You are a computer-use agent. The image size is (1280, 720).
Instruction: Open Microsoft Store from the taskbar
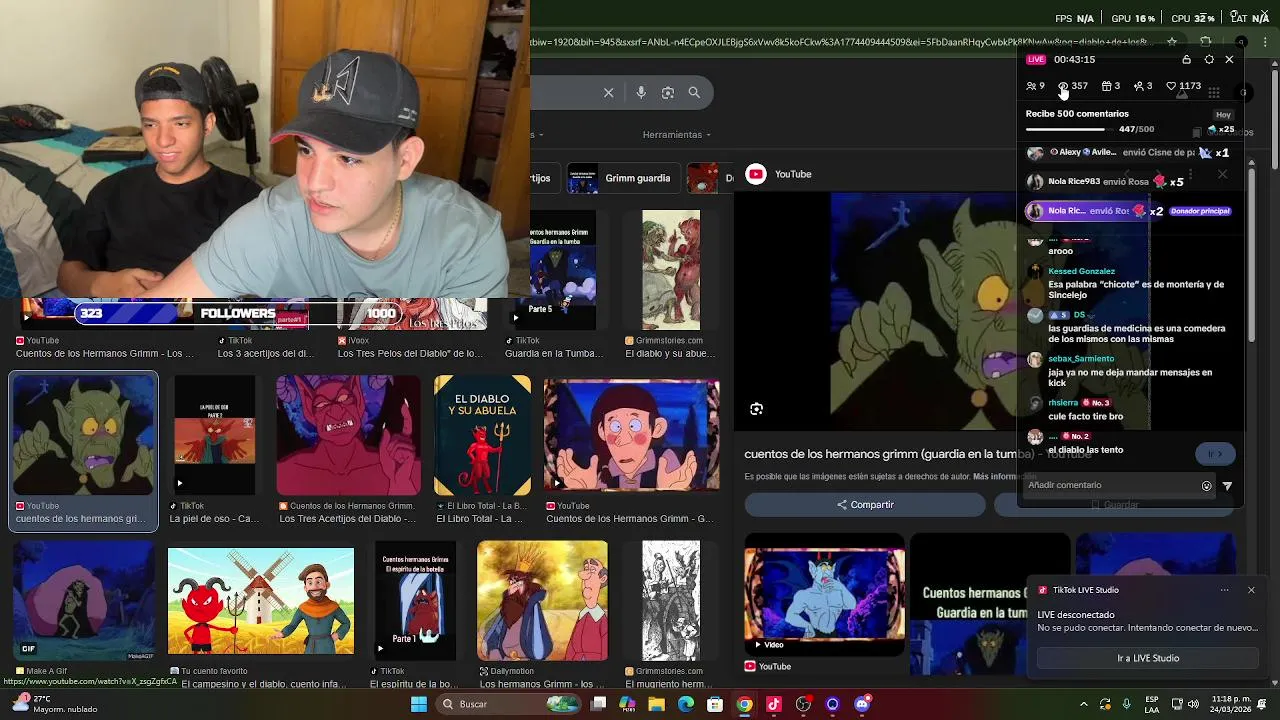pyautogui.click(x=715, y=704)
